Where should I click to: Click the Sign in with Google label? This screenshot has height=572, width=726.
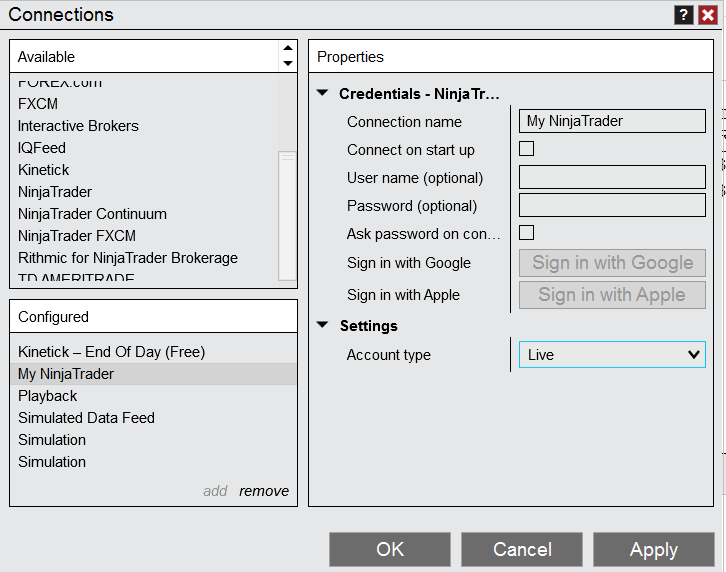tap(409, 263)
